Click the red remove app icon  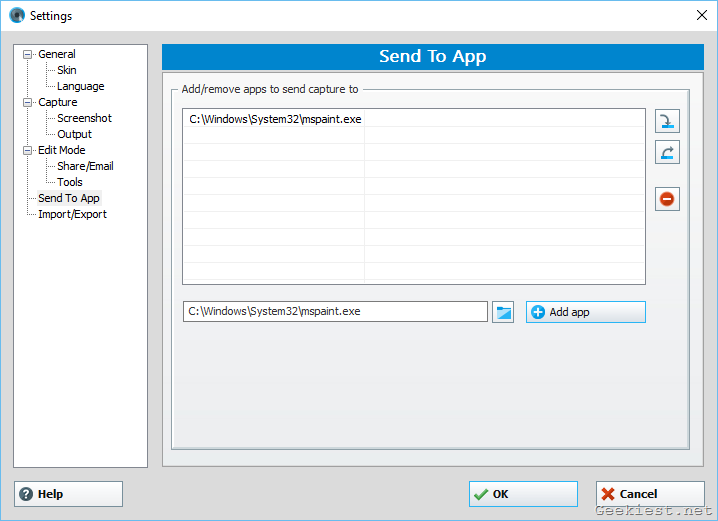667,199
